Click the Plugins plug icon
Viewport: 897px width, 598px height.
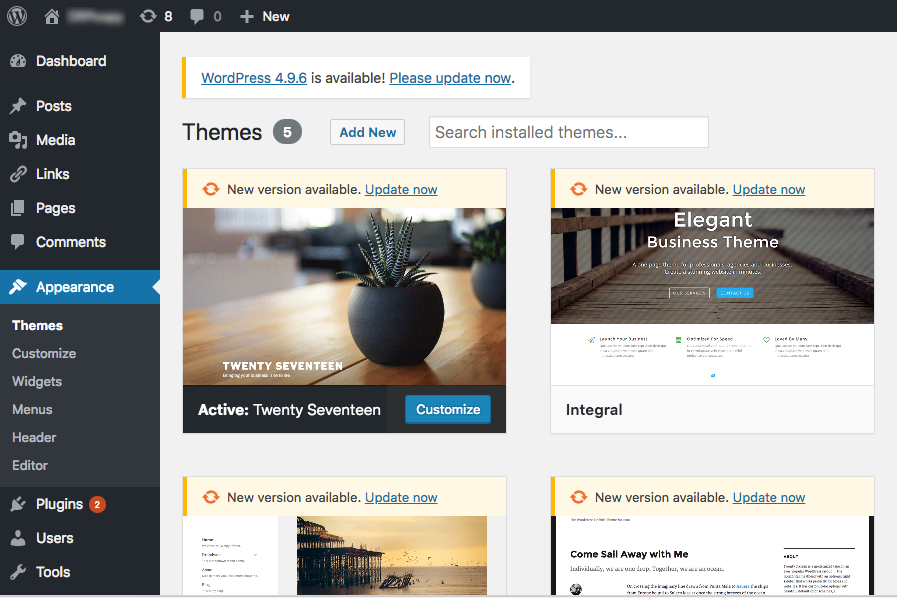pos(18,504)
